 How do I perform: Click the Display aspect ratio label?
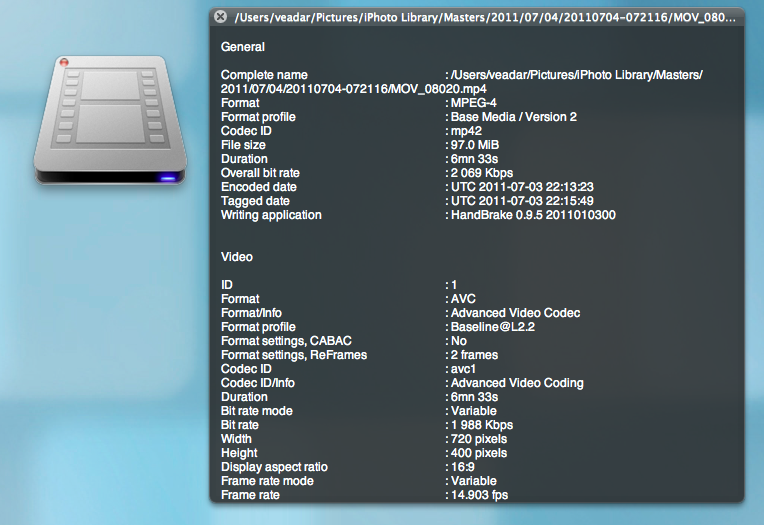(274, 467)
